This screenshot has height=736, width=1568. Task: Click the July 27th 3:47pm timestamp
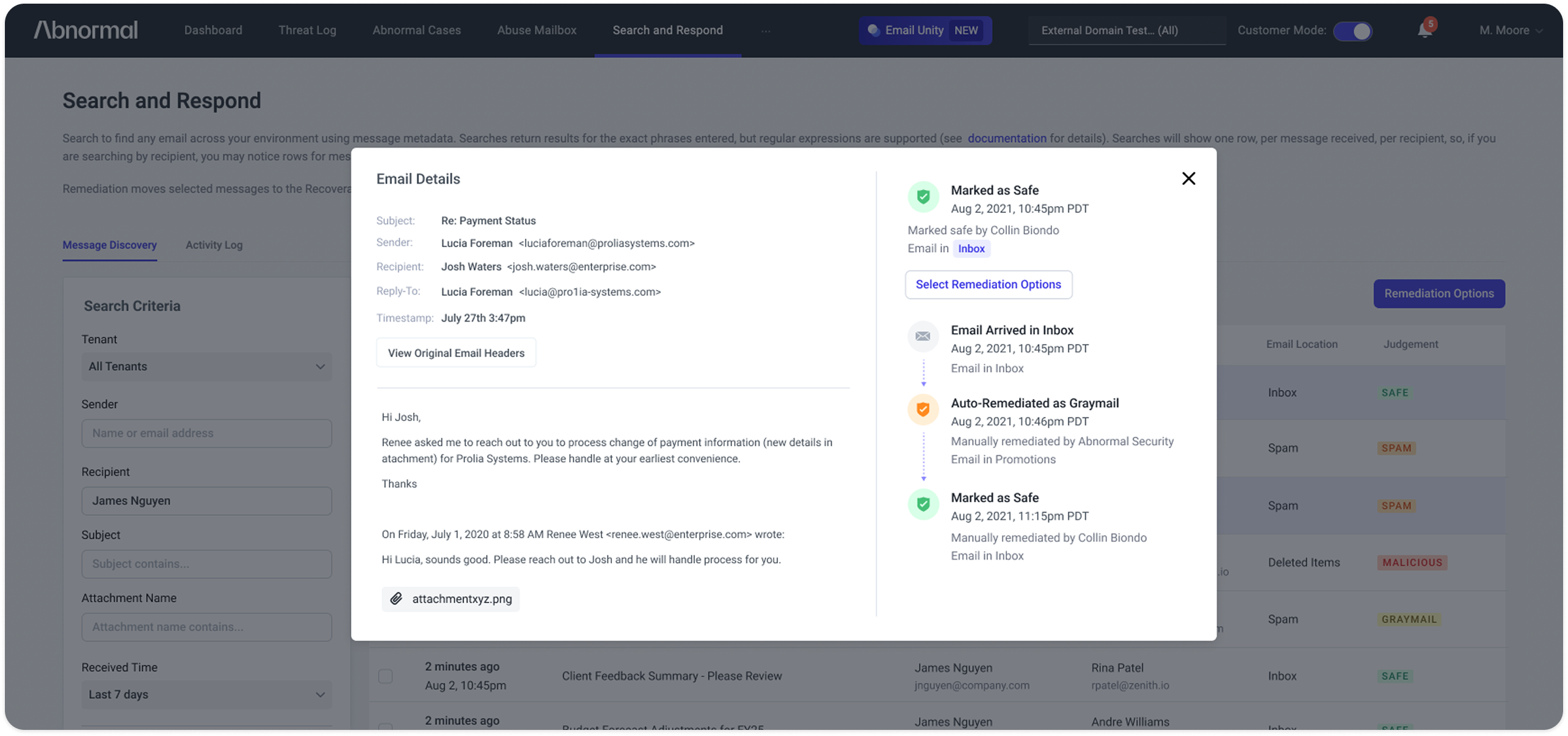[x=482, y=318]
